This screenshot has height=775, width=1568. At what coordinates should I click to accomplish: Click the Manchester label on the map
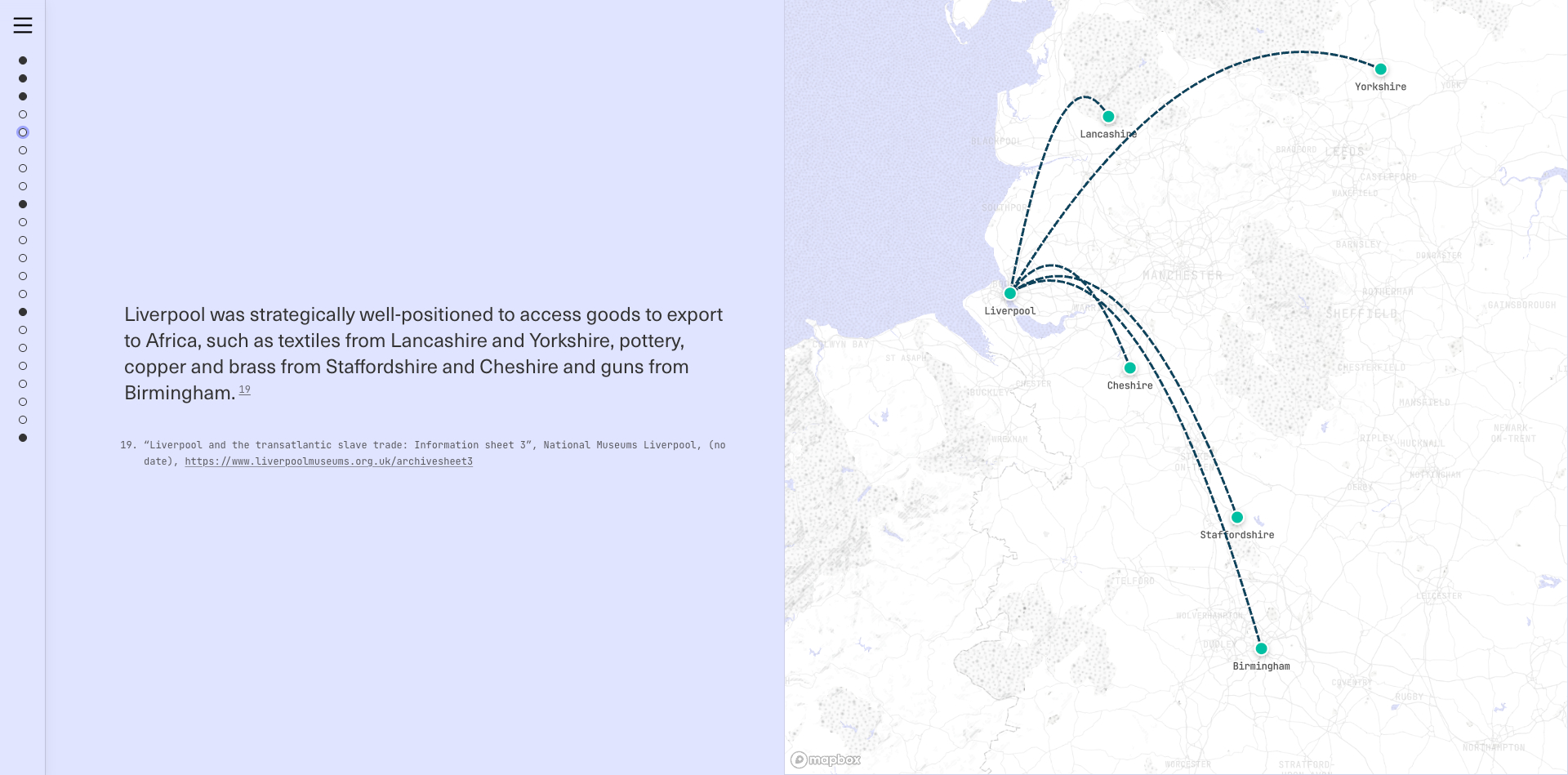[x=1182, y=276]
